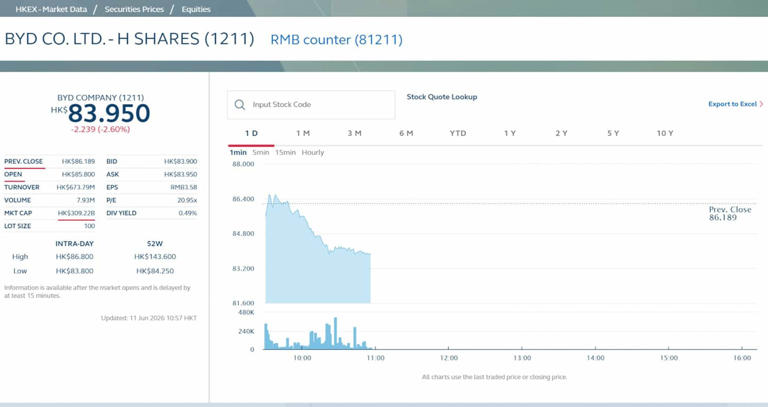Set chart interval to Hourly
The width and height of the screenshot is (768, 407).
[x=312, y=152]
